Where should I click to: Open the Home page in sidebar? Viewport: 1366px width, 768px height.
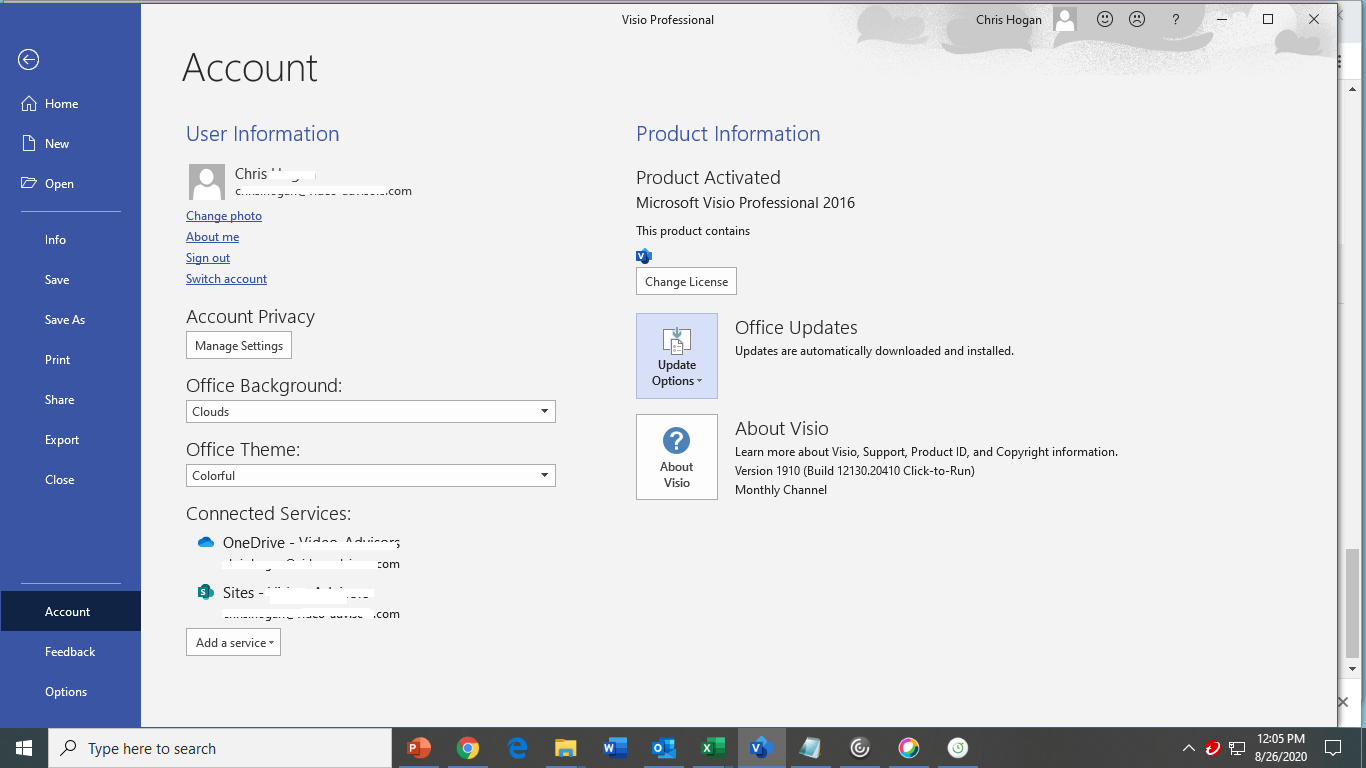tap(70, 104)
